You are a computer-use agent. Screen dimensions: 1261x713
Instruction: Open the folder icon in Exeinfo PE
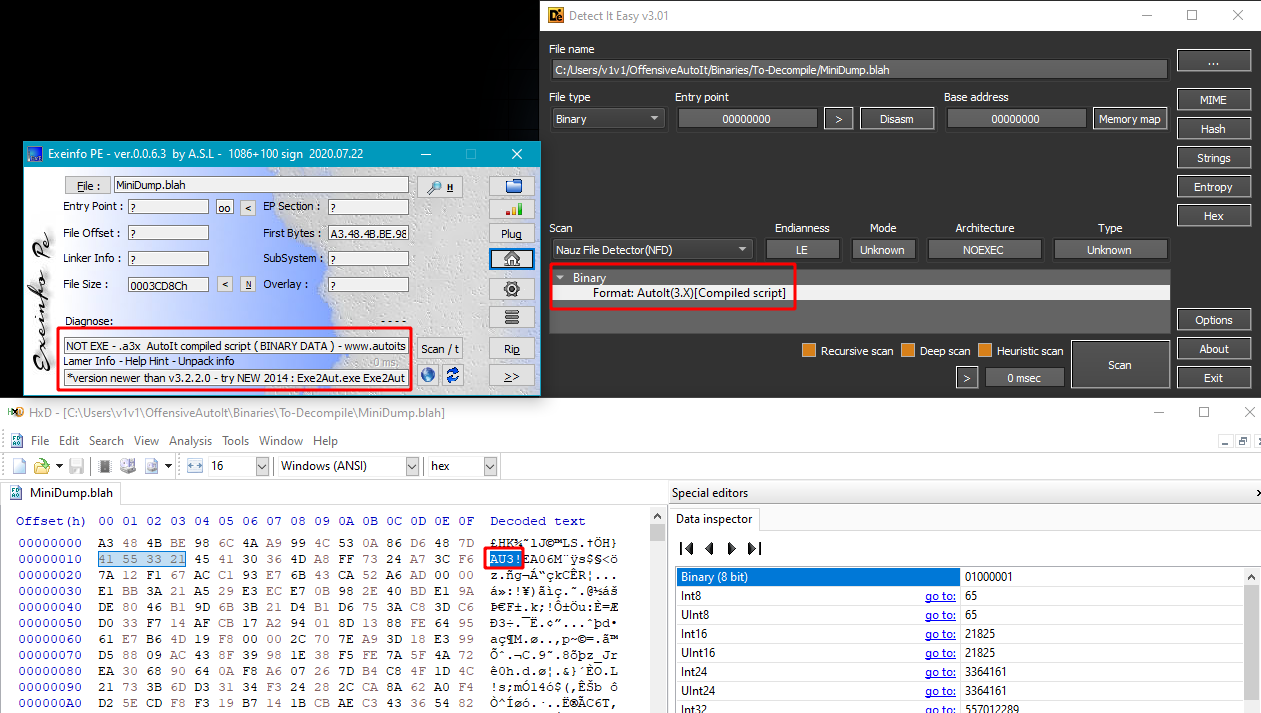[512, 186]
